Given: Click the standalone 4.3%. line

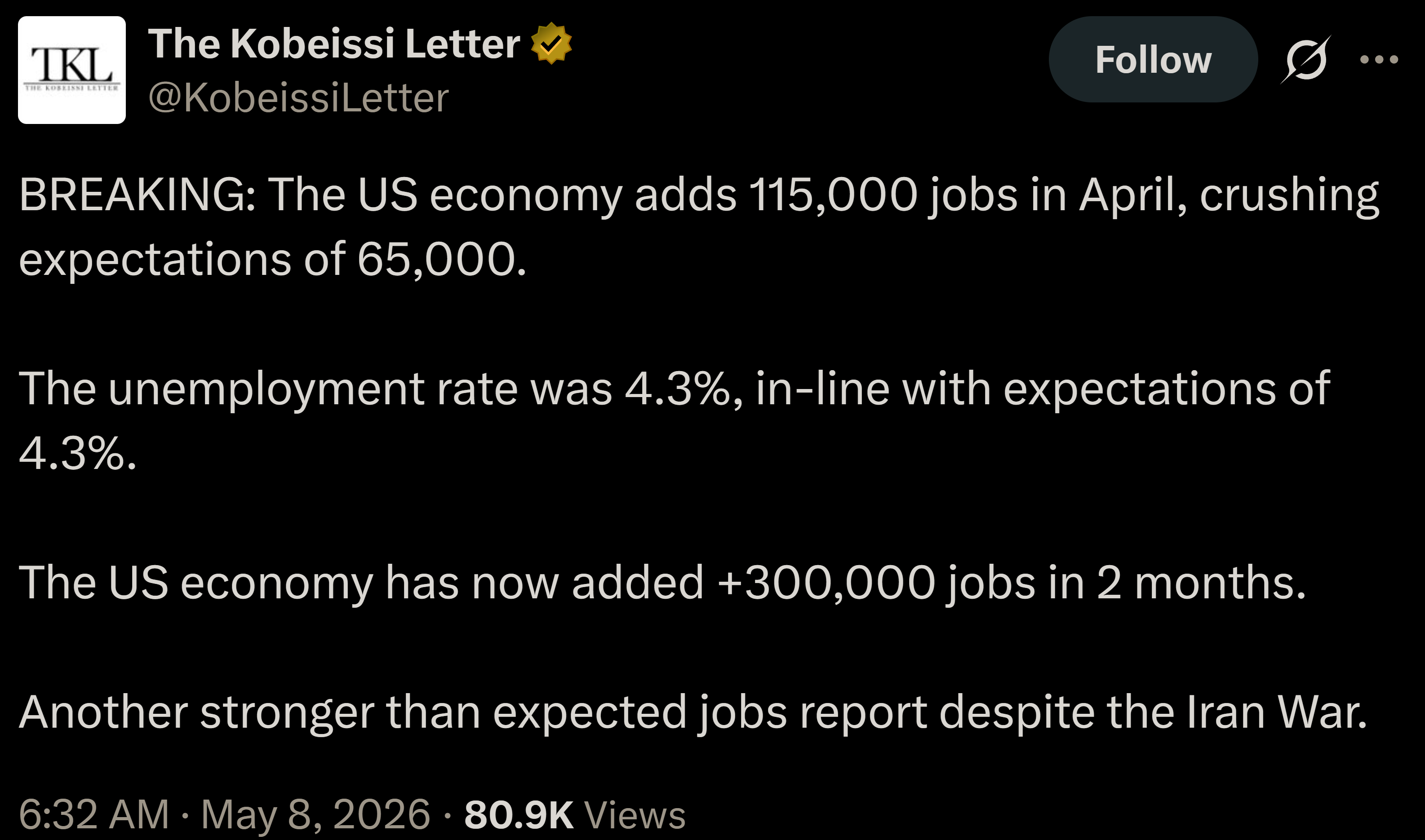Looking at the screenshot, I should [x=78, y=453].
